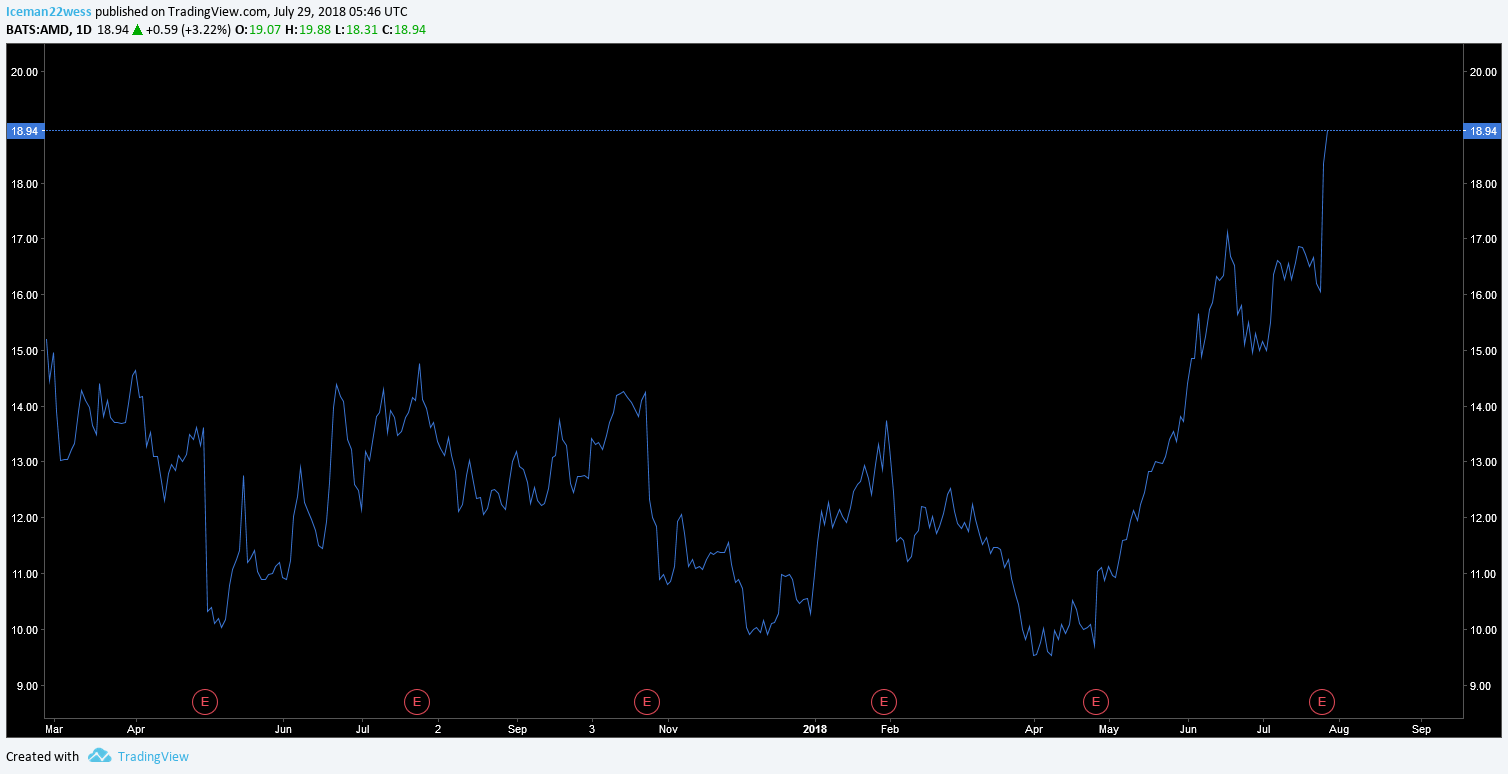This screenshot has width=1508, height=774.
Task: Select the earliest earnings E marker
Action: [205, 702]
